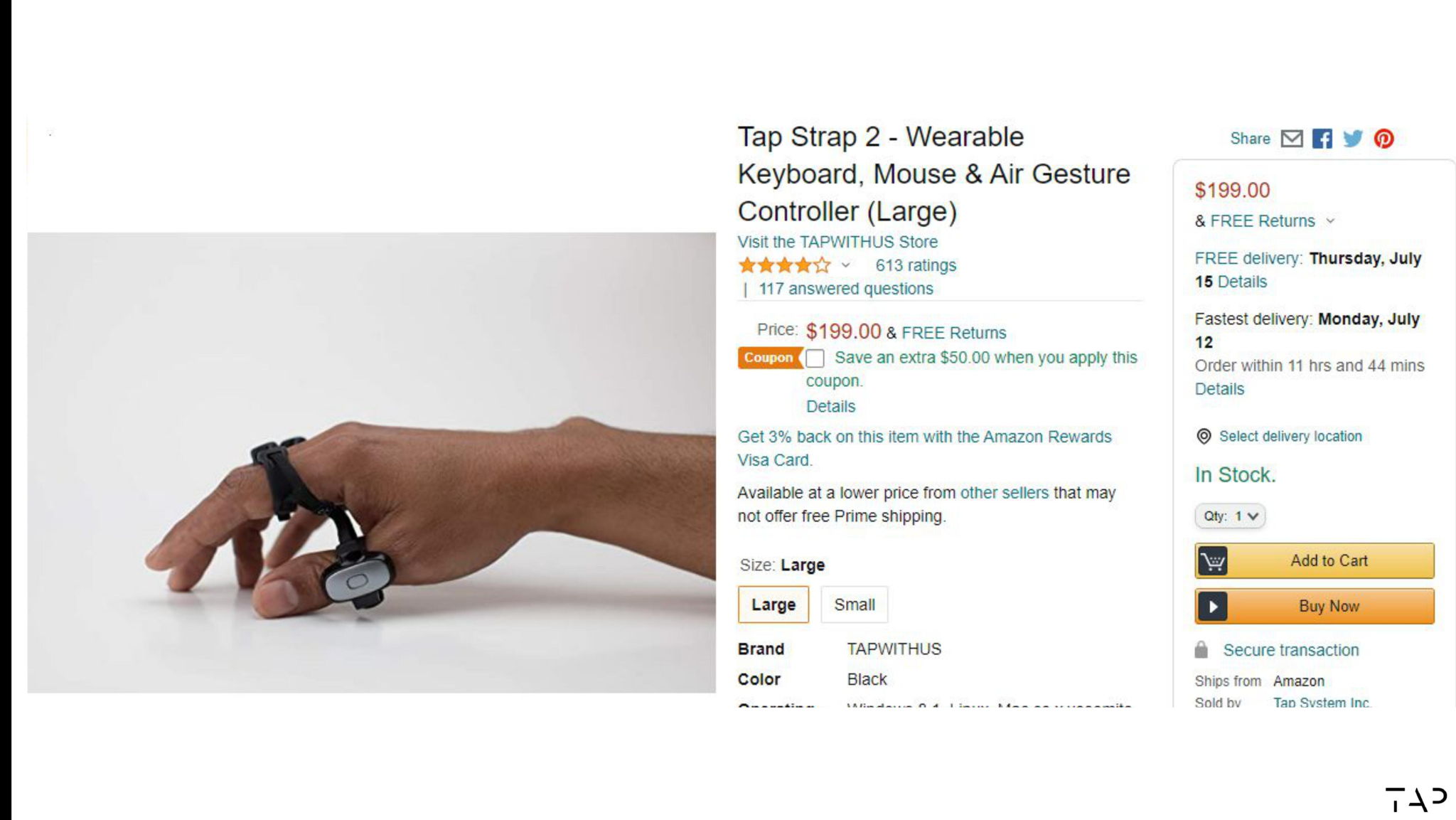Expand the star ratings breakdown chevron
This screenshot has width=1456, height=820.
pos(845,265)
